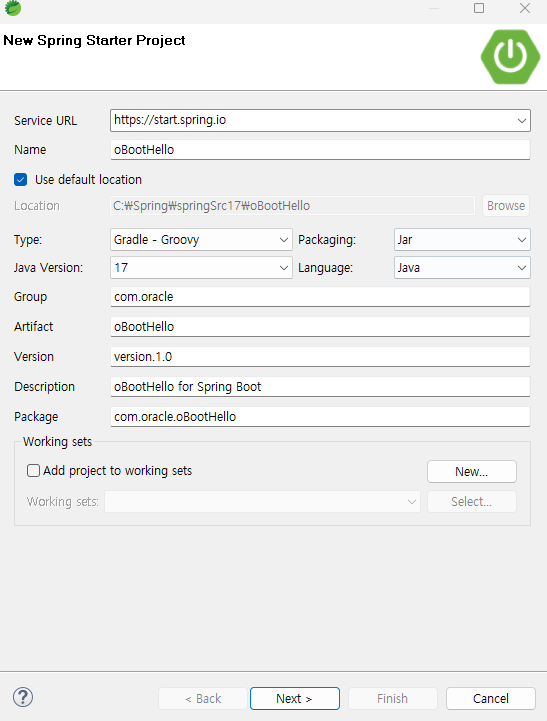Click the Type: label
The width and height of the screenshot is (547, 721).
pyautogui.click(x=28, y=240)
